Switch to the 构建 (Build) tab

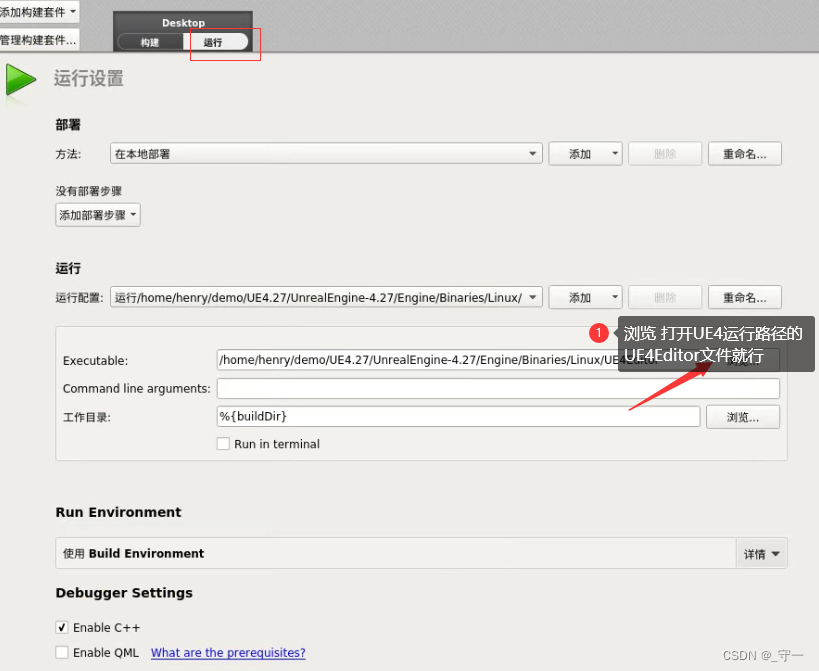pyautogui.click(x=151, y=43)
